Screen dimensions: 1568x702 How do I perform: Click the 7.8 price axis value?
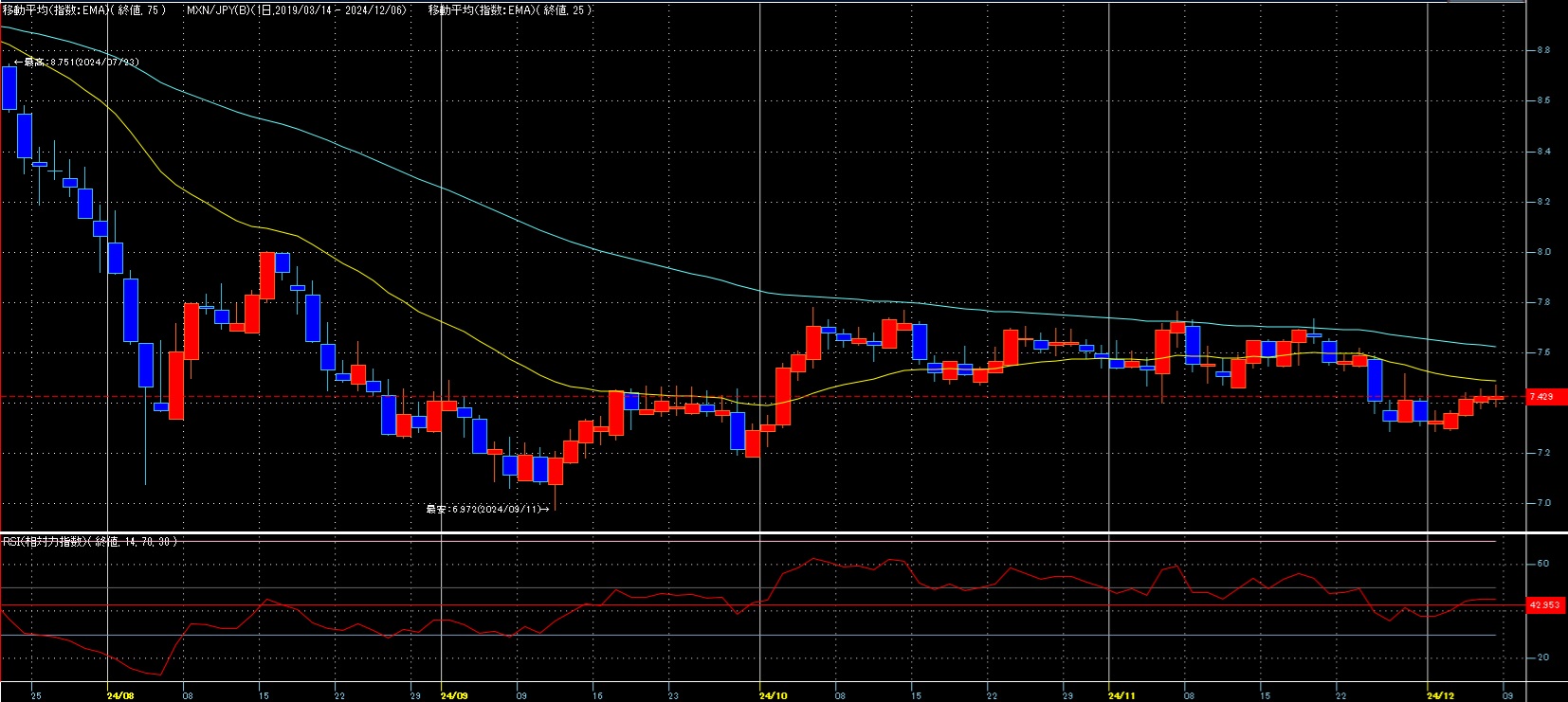(x=1543, y=302)
